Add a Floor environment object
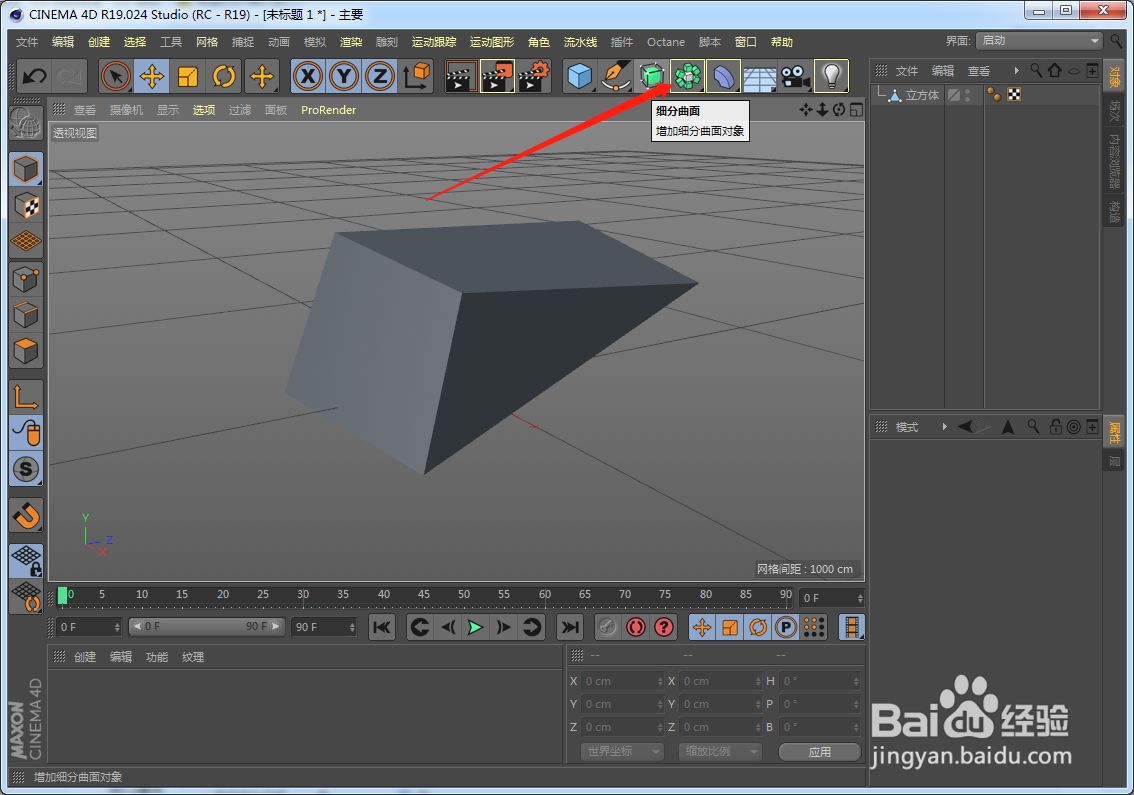Viewport: 1134px width, 795px height. point(759,77)
